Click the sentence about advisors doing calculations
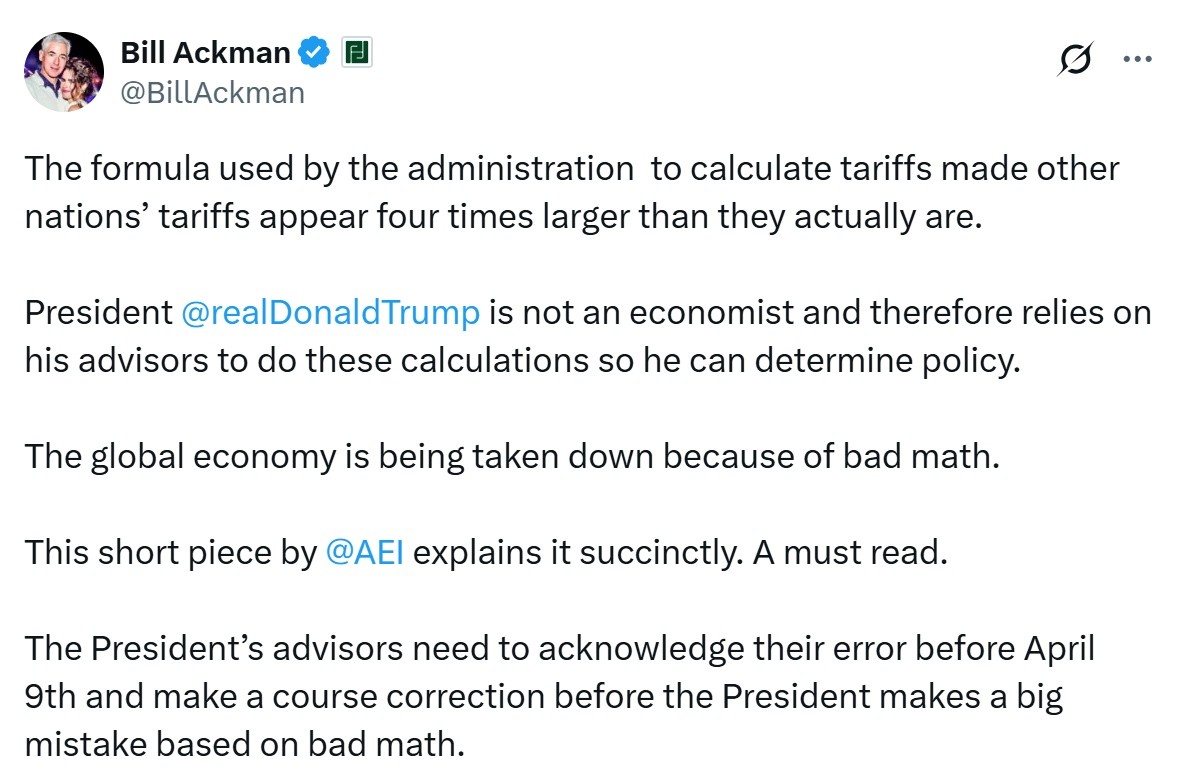This screenshot has width=1181, height=771. pos(587,337)
